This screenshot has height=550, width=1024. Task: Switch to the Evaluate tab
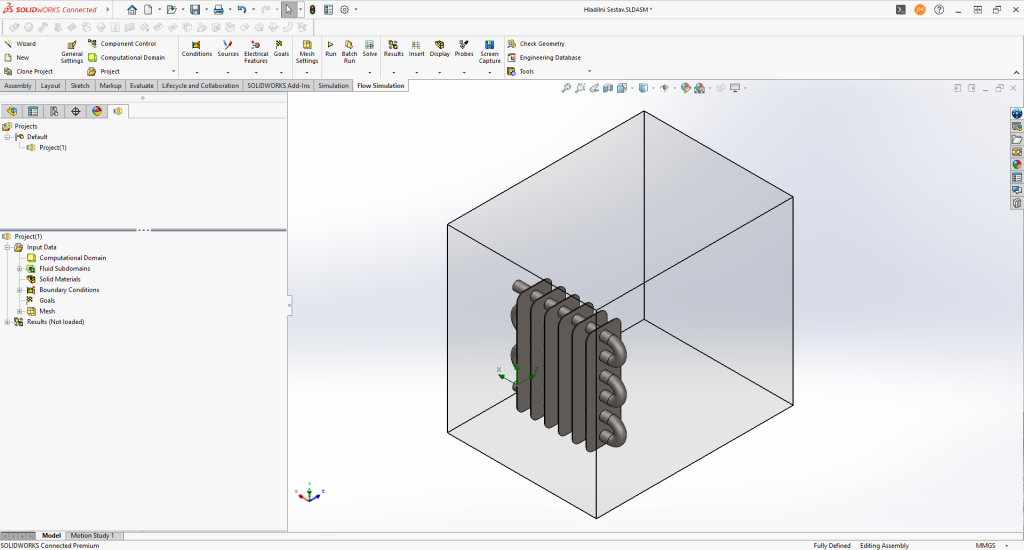(141, 86)
